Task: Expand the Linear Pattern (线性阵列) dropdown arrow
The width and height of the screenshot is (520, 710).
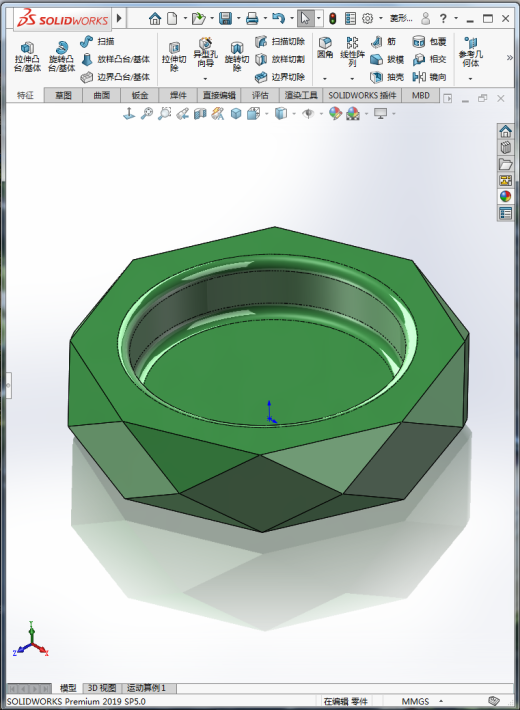Action: 352,78
